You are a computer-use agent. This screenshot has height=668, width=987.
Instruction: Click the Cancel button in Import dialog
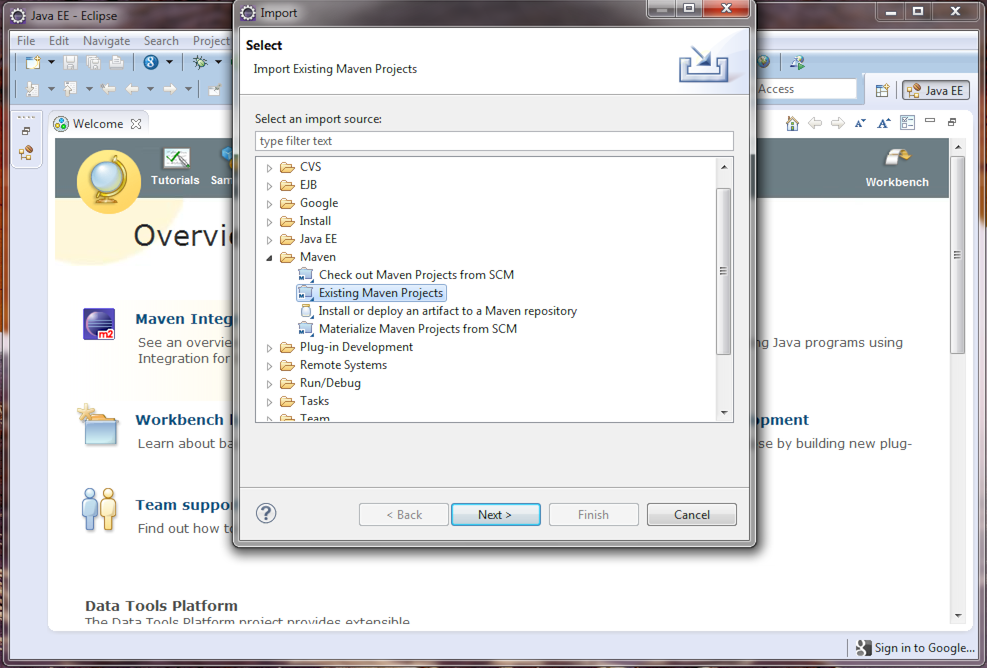click(692, 514)
